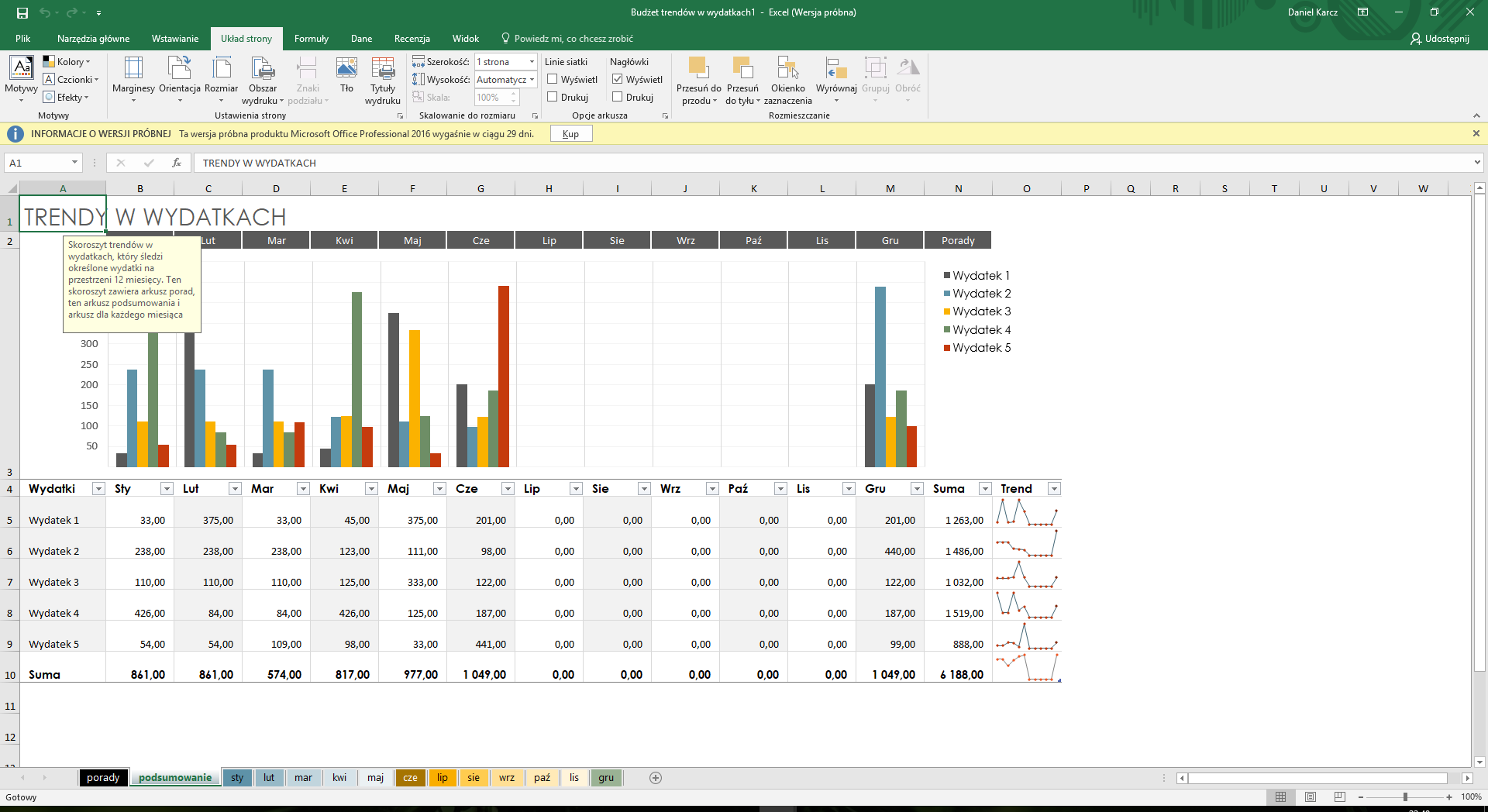Switch to the Formuły ribbon tab
This screenshot has width=1488, height=812.
click(311, 39)
